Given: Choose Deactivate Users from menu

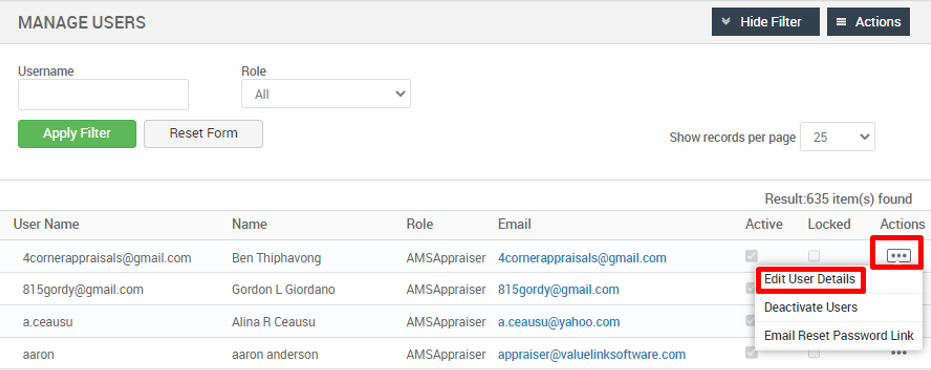Looking at the screenshot, I should [x=810, y=308].
